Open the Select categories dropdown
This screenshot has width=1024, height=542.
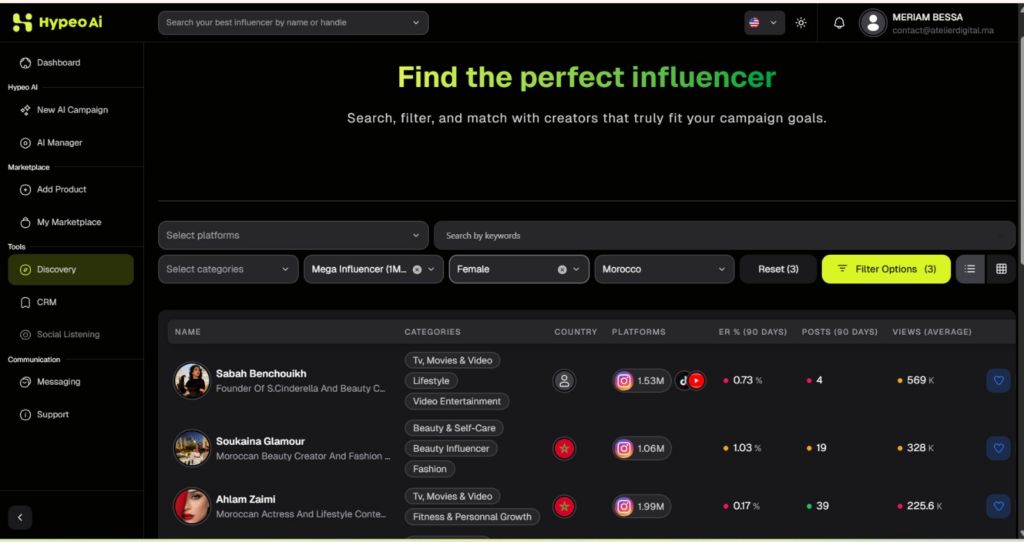[228, 269]
